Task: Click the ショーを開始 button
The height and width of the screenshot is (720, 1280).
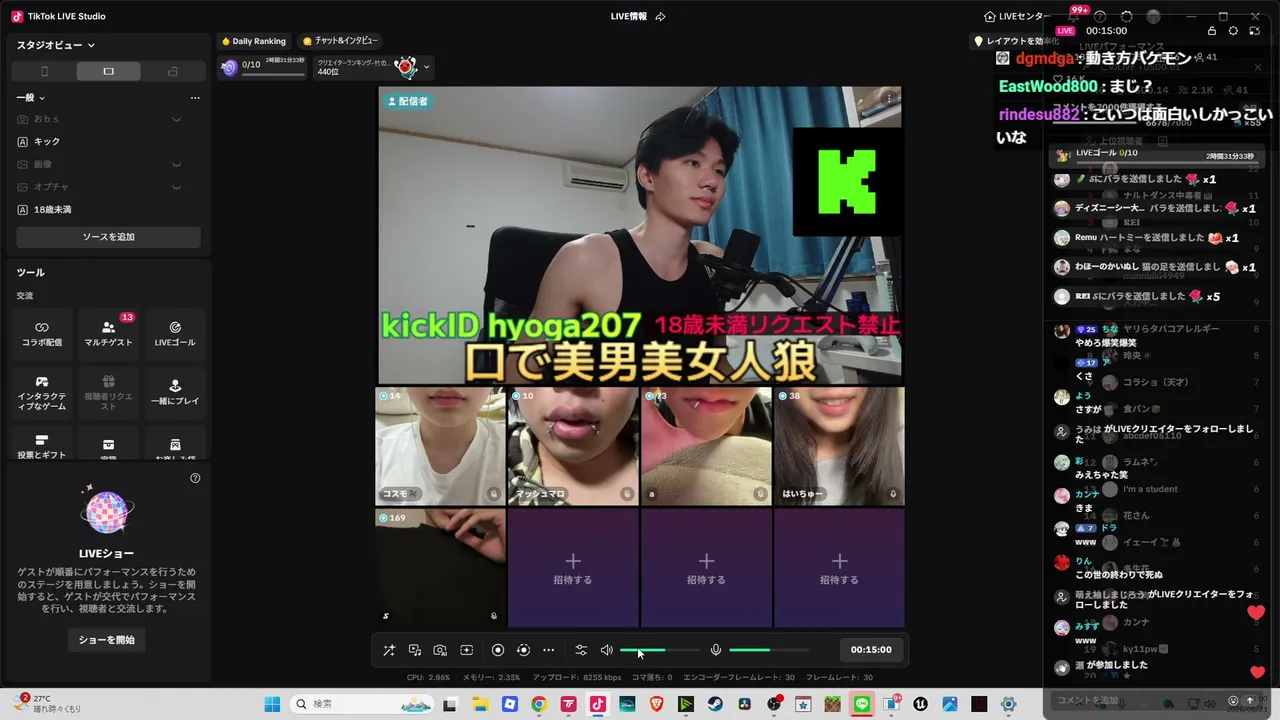Action: click(x=108, y=640)
